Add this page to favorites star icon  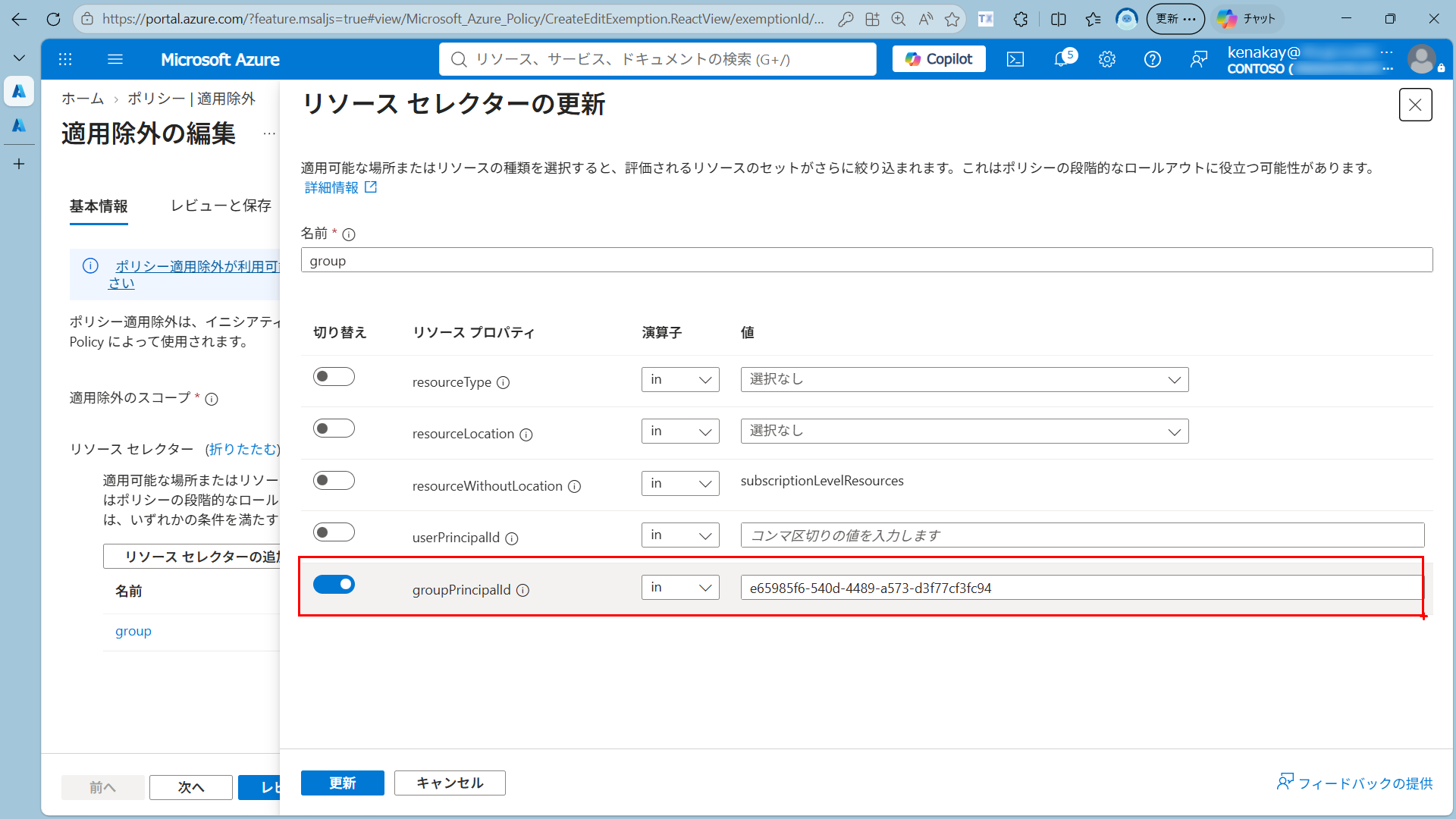pyautogui.click(x=952, y=19)
